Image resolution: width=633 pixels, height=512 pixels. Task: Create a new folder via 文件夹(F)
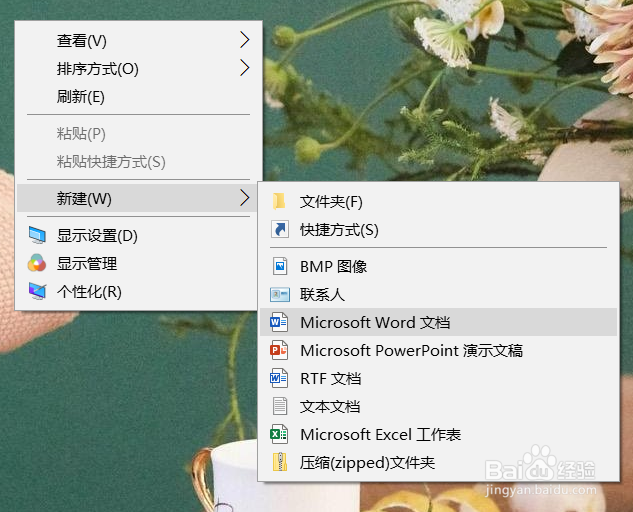pyautogui.click(x=438, y=201)
